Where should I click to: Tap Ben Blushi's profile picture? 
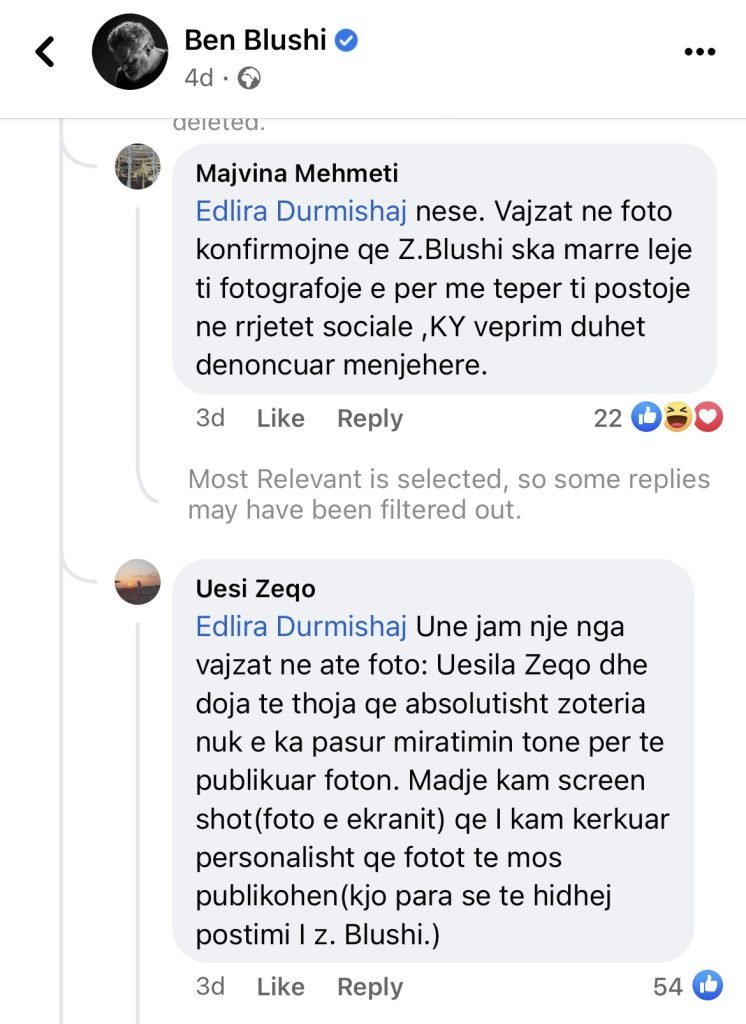coord(129,52)
